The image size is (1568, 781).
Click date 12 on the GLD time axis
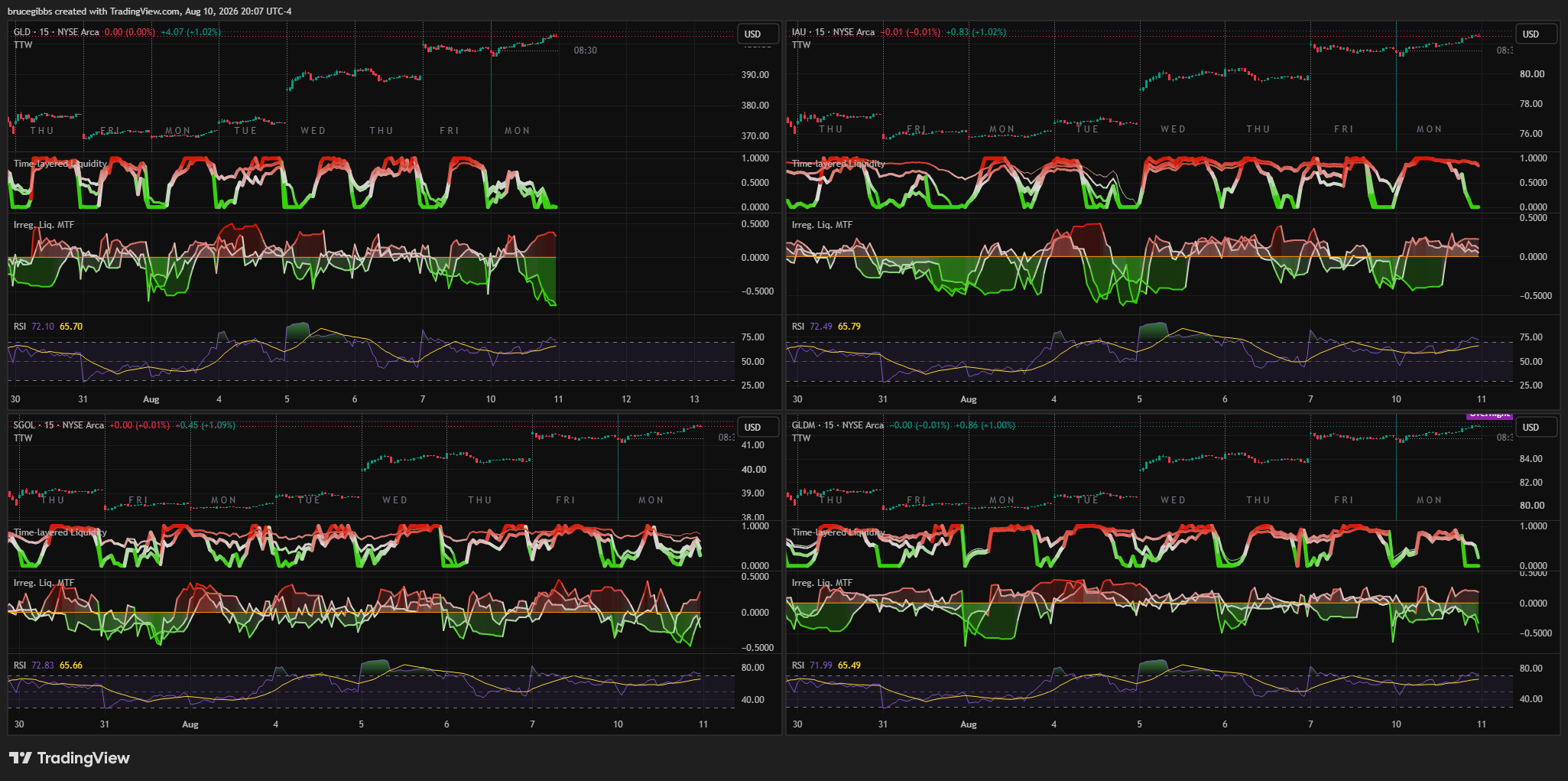(x=626, y=399)
